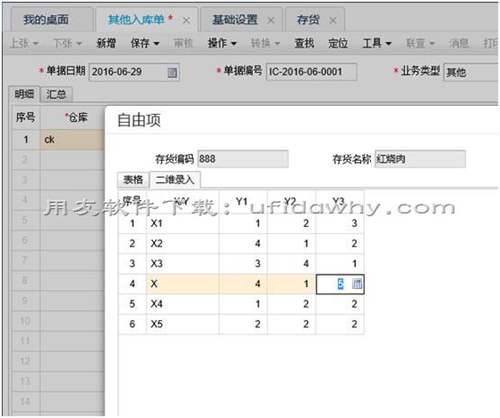Image resolution: width=500 pixels, height=418 pixels.
Task: Close the 其他入库单 tab
Action: pos(187,20)
